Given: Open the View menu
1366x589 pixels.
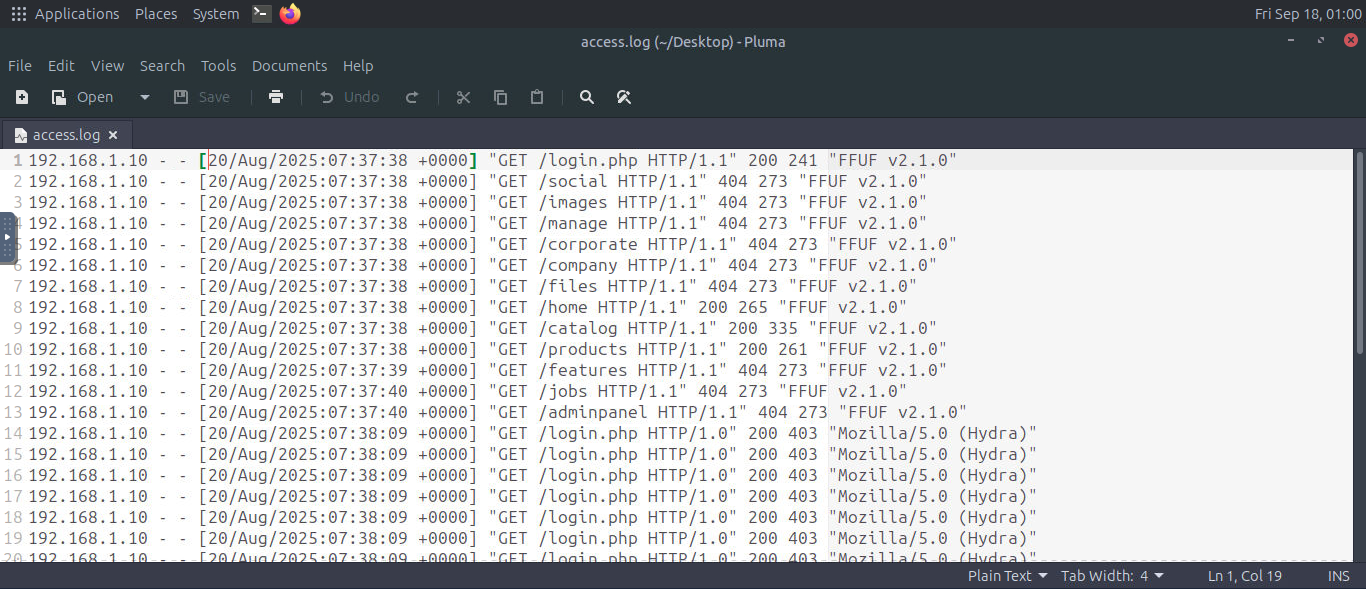Looking at the screenshot, I should click(x=108, y=66).
